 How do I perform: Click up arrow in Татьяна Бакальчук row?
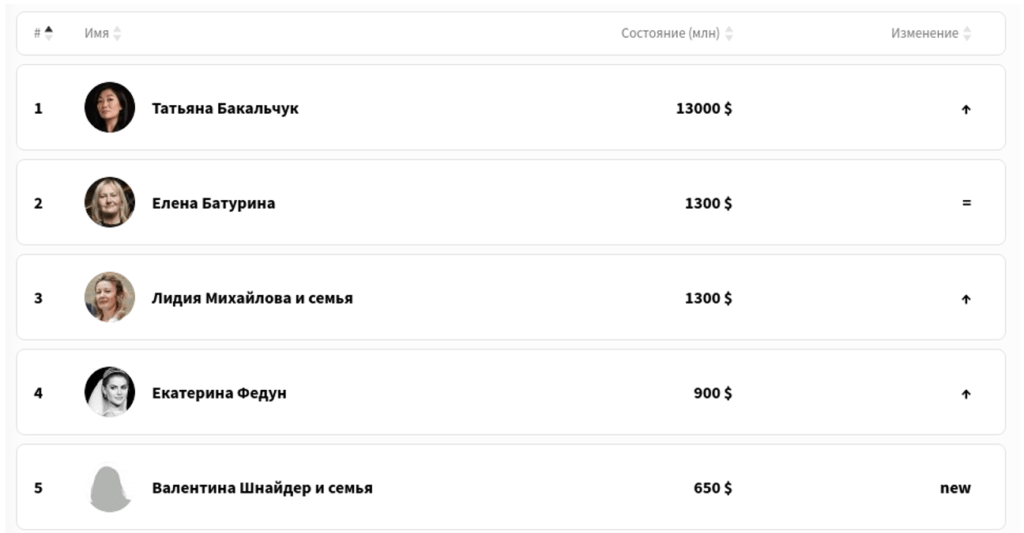(x=966, y=109)
